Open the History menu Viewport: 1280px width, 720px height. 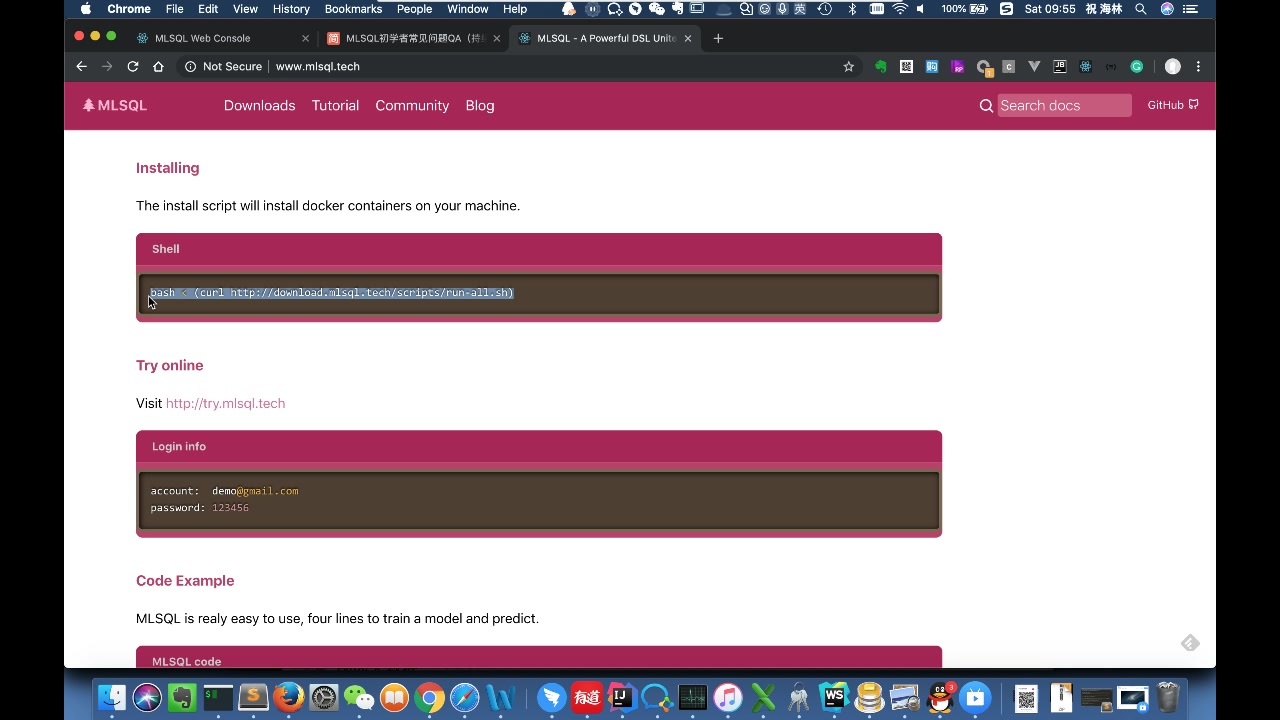coord(291,9)
